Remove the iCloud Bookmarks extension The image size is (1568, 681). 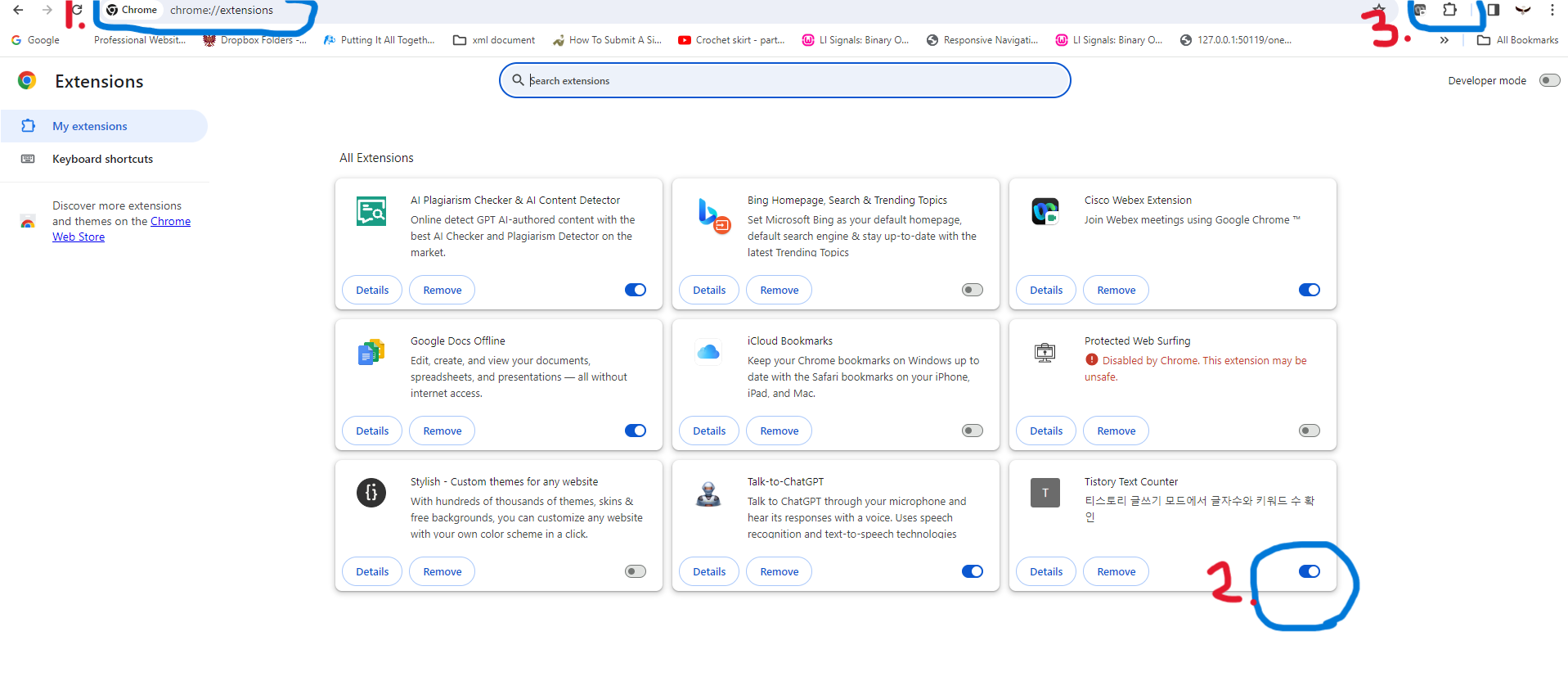pos(780,431)
